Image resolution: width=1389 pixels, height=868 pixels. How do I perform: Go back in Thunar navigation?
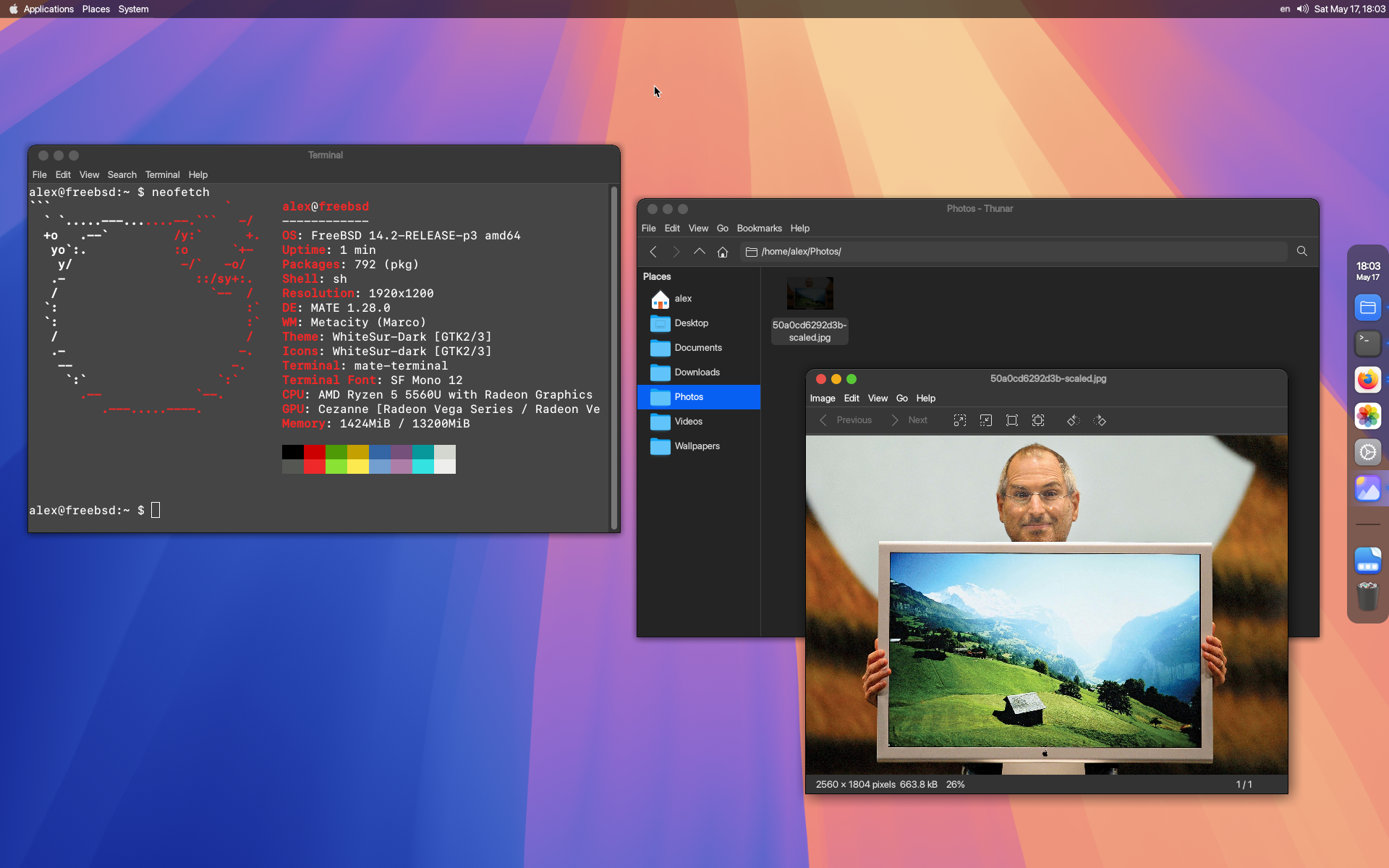point(653,252)
